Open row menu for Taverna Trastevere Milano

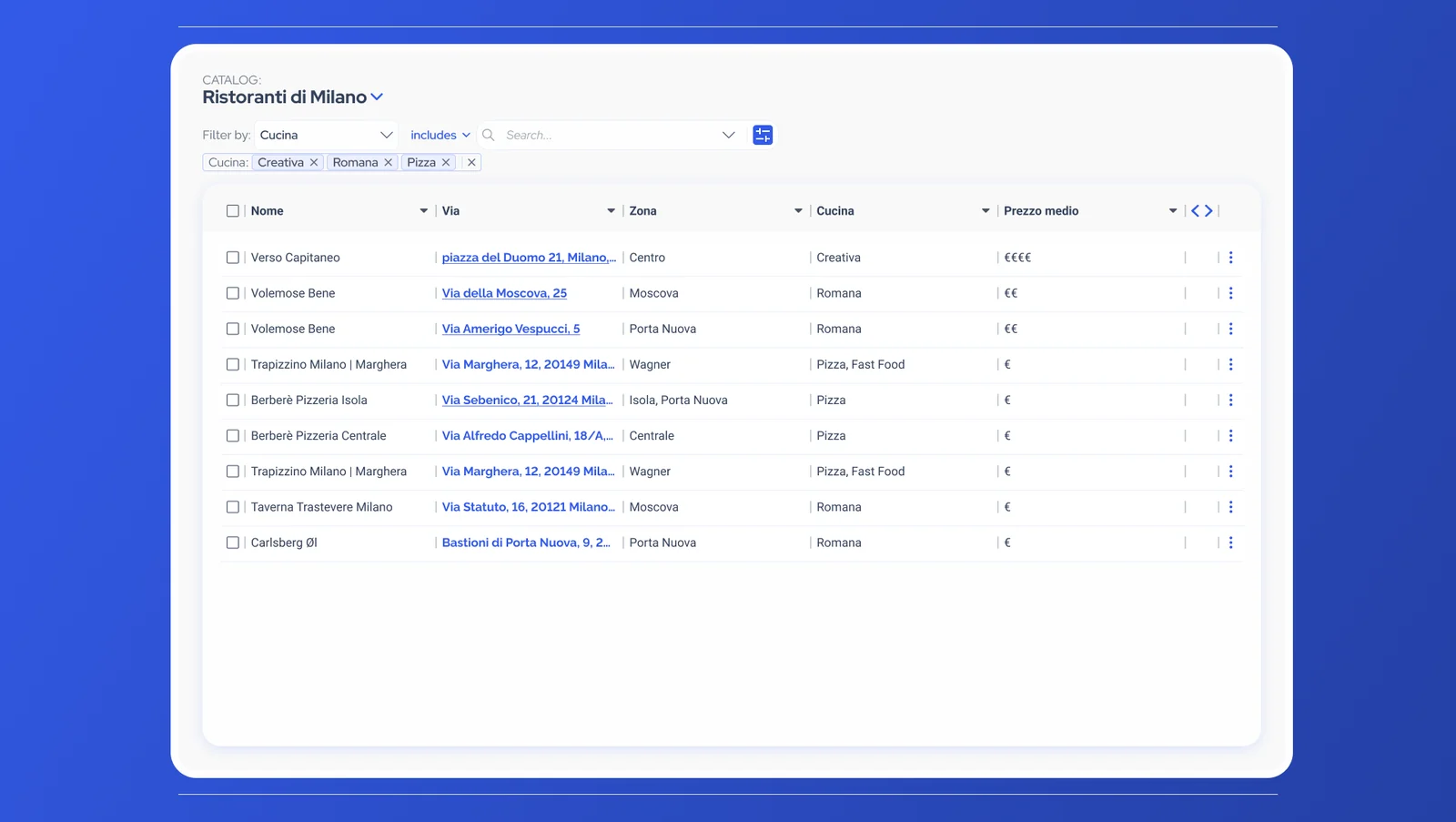[x=1230, y=507]
